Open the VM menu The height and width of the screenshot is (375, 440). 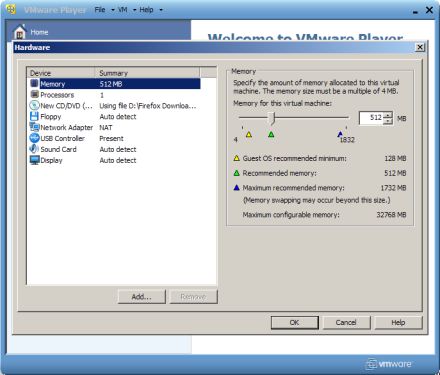(123, 10)
